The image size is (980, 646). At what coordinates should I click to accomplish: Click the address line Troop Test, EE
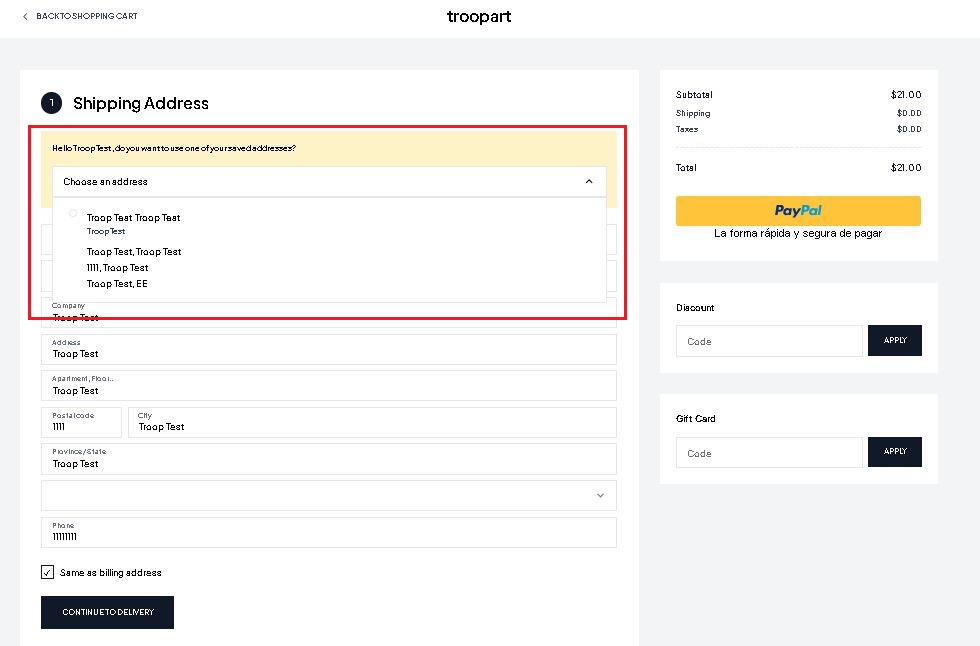coord(117,284)
